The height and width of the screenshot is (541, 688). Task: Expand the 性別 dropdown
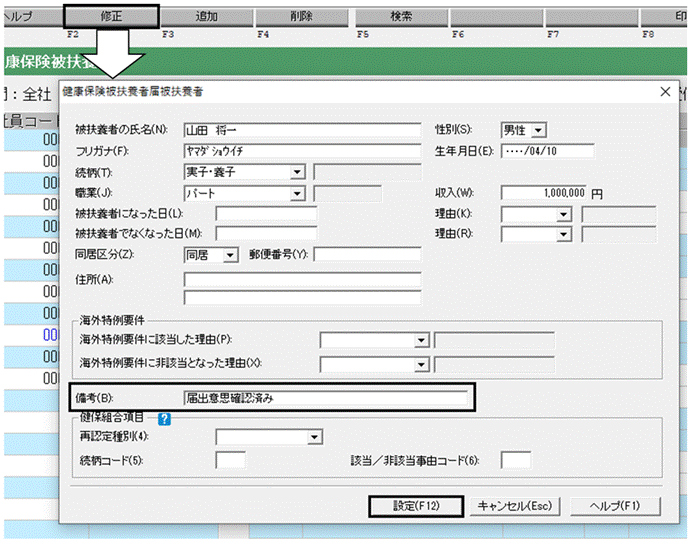[x=538, y=130]
